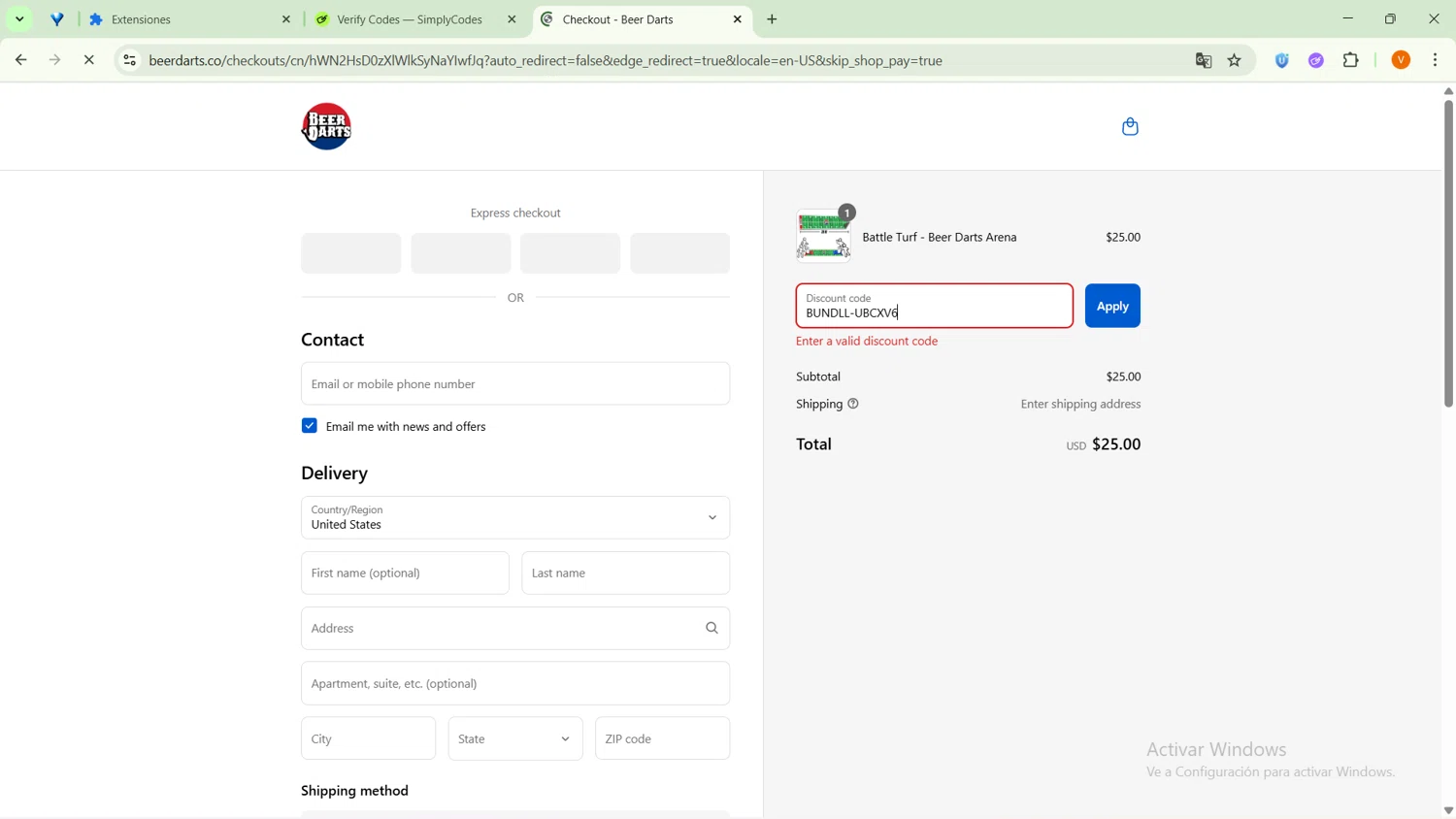Show shipping info question mark icon
Screen dimensions: 1456x819
click(853, 404)
